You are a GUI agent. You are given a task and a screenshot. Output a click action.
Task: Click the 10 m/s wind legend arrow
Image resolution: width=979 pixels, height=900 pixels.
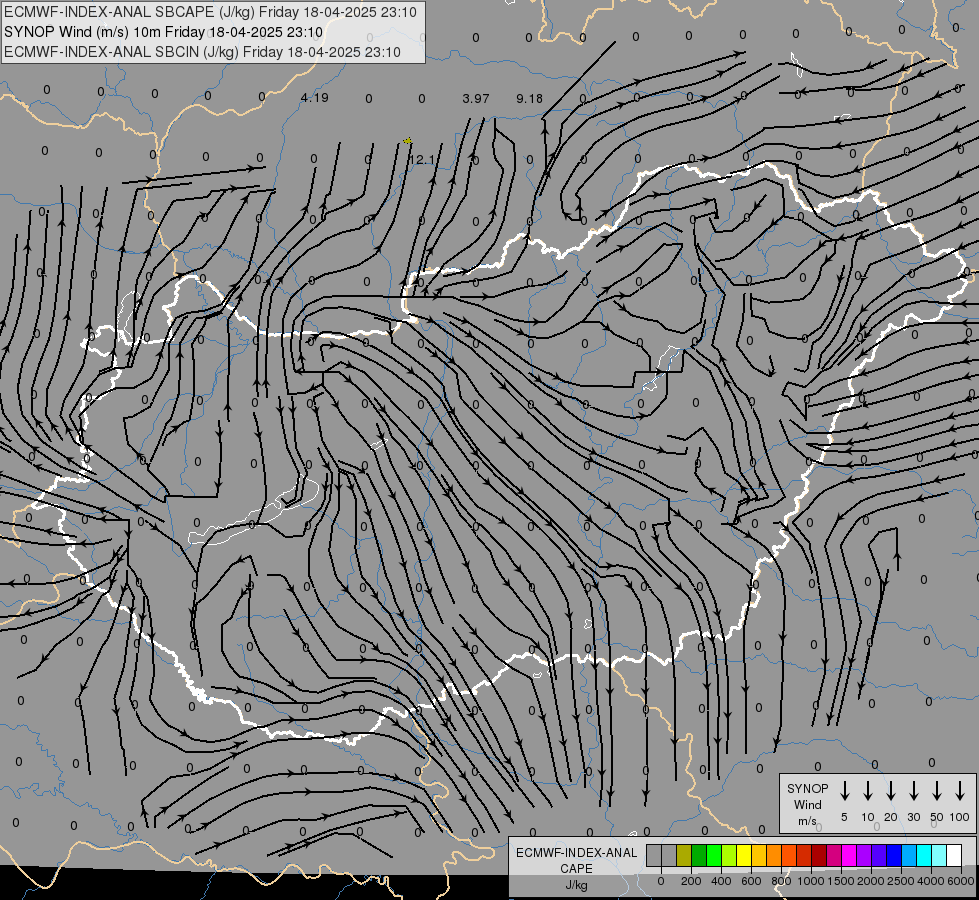(x=868, y=791)
